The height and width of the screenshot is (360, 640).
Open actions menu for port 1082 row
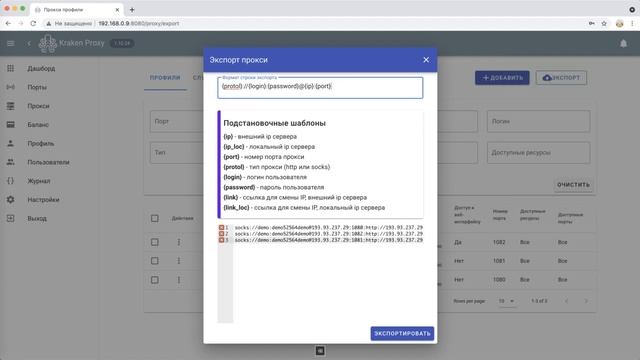[179, 242]
